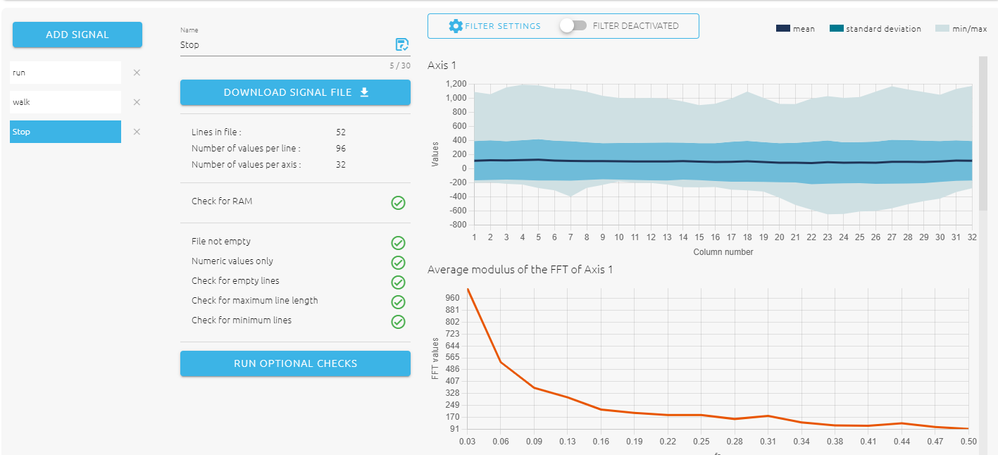Click Download Signal File button

click(x=295, y=92)
